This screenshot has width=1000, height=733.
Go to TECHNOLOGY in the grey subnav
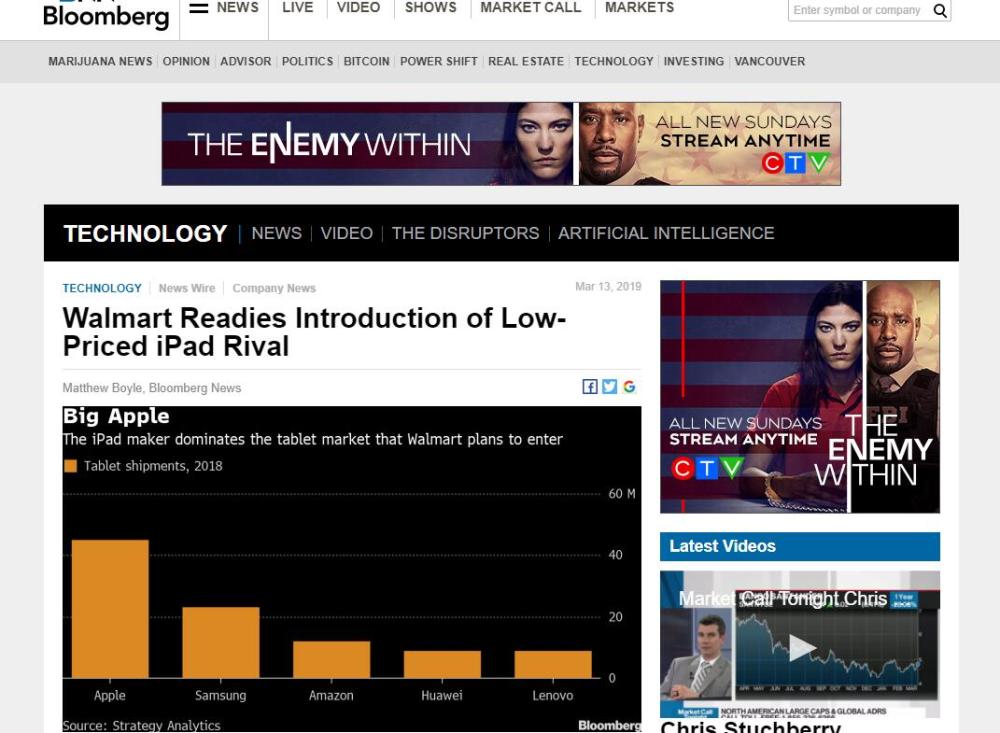614,61
